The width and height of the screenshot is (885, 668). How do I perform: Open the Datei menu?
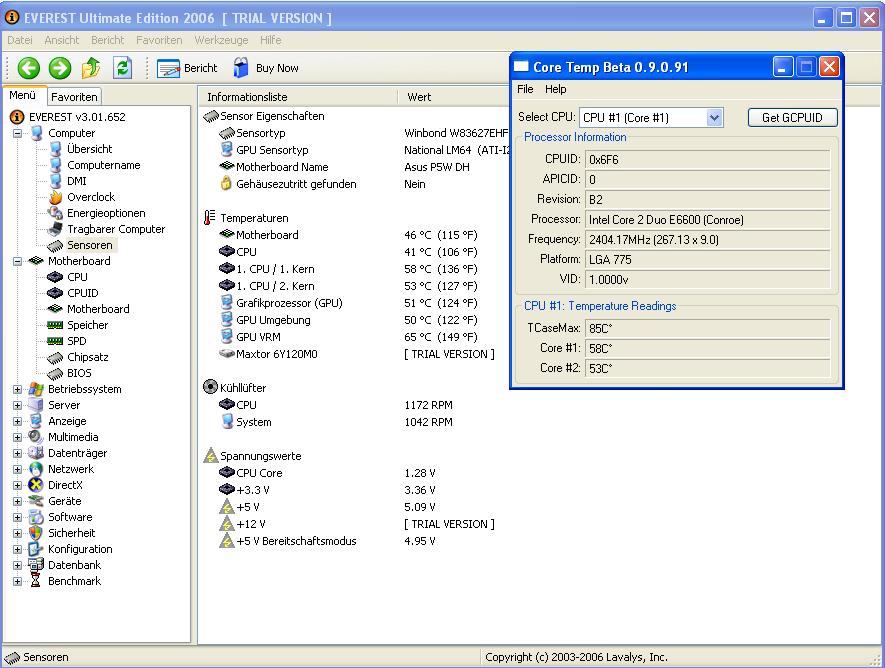pos(20,40)
